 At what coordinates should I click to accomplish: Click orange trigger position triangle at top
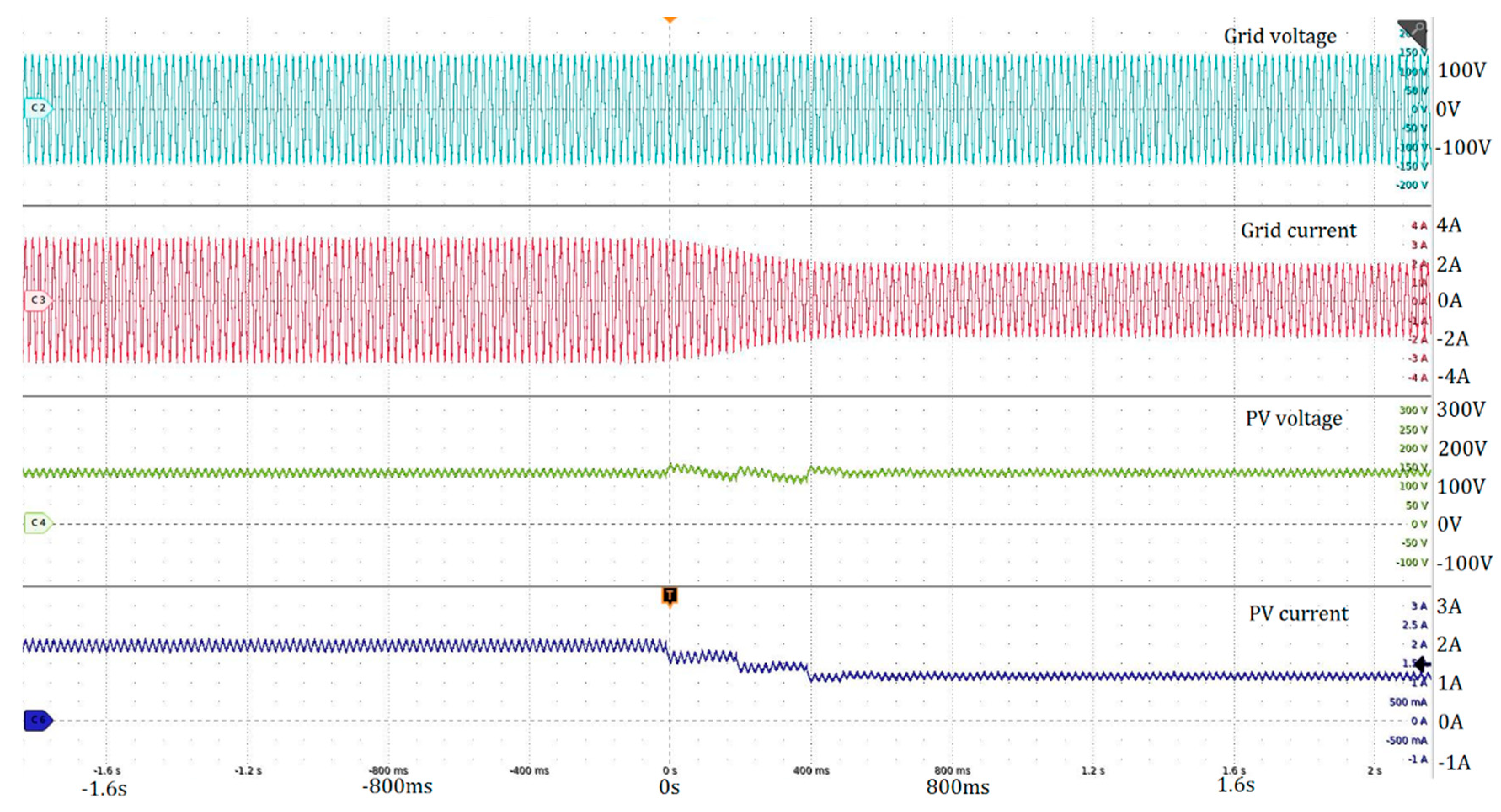tap(670, 20)
